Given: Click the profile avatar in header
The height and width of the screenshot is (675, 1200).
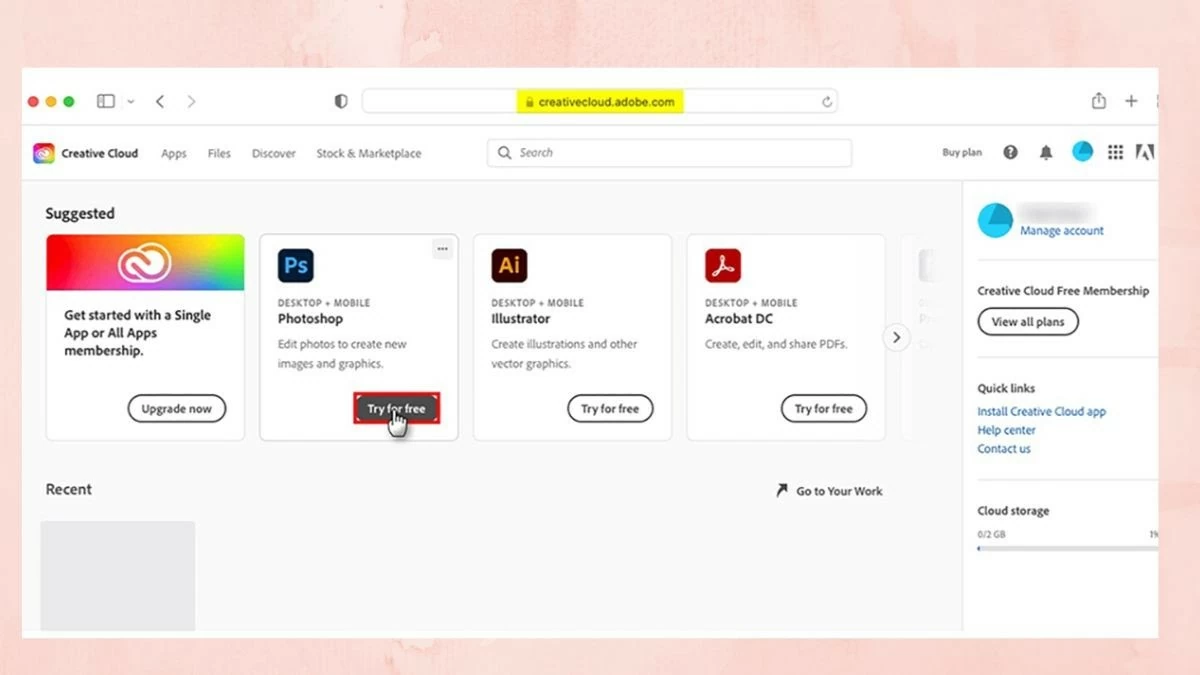Looking at the screenshot, I should pos(1082,152).
